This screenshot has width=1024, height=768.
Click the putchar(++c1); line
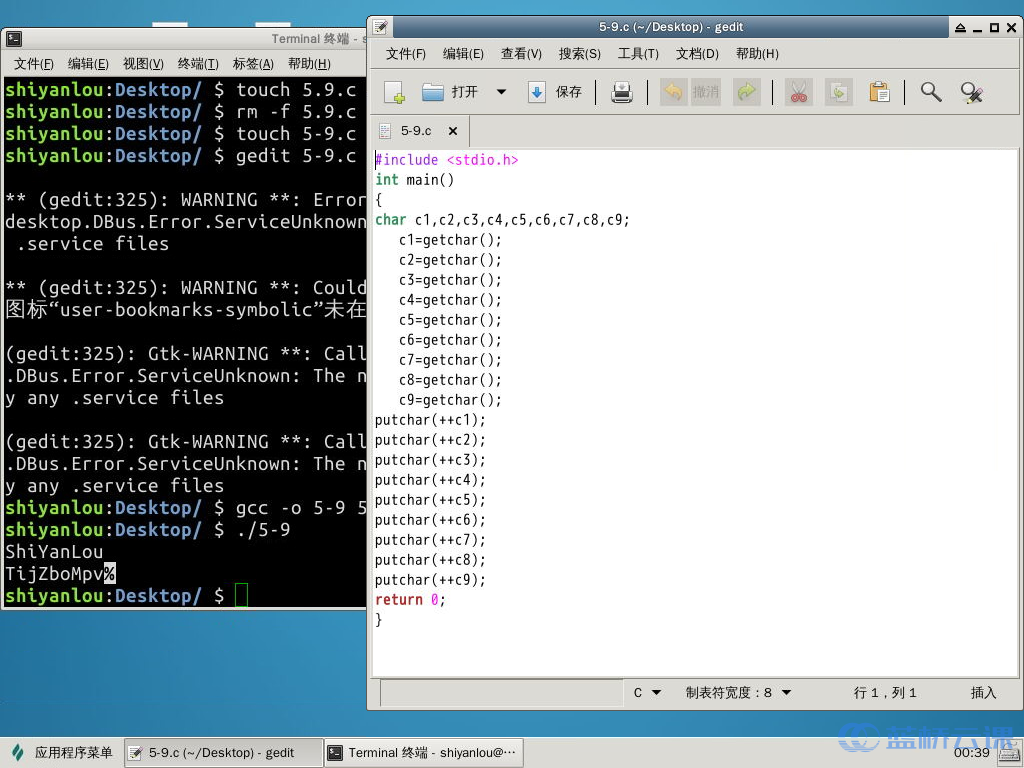point(430,420)
